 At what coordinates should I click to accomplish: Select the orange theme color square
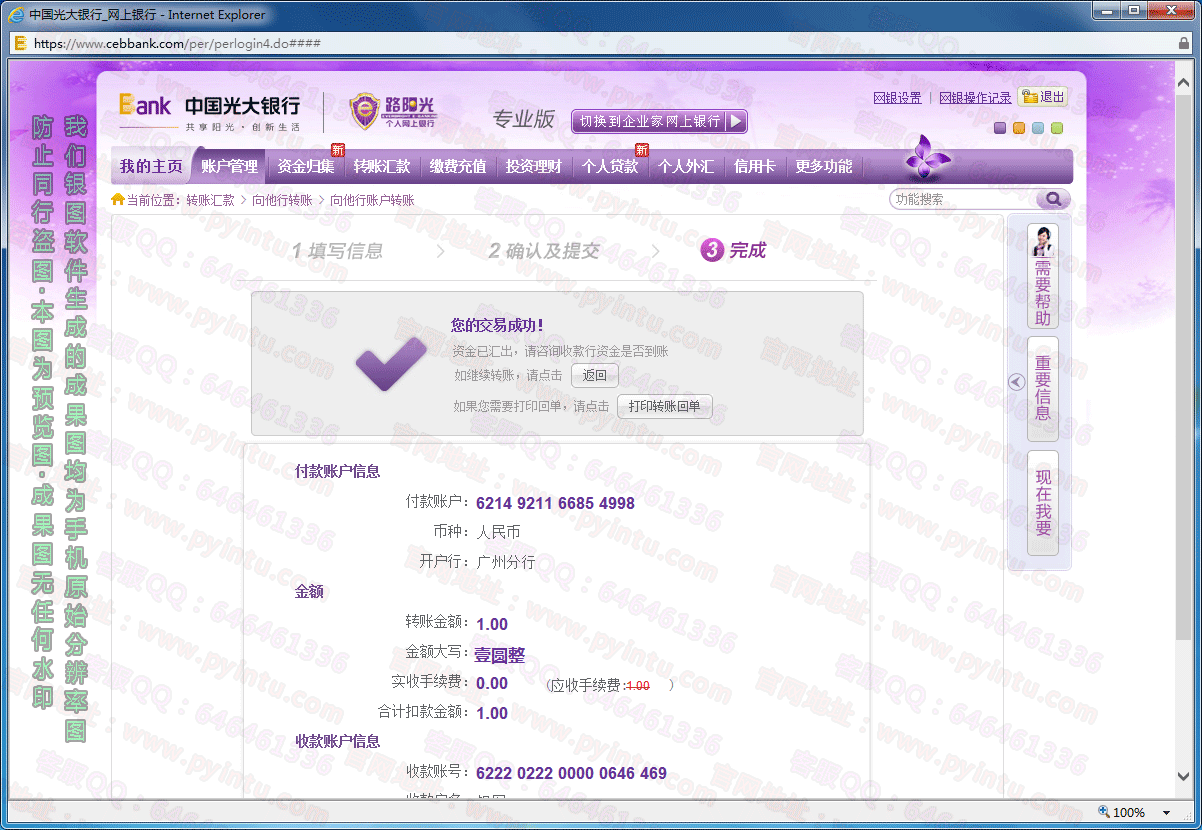(x=1019, y=128)
